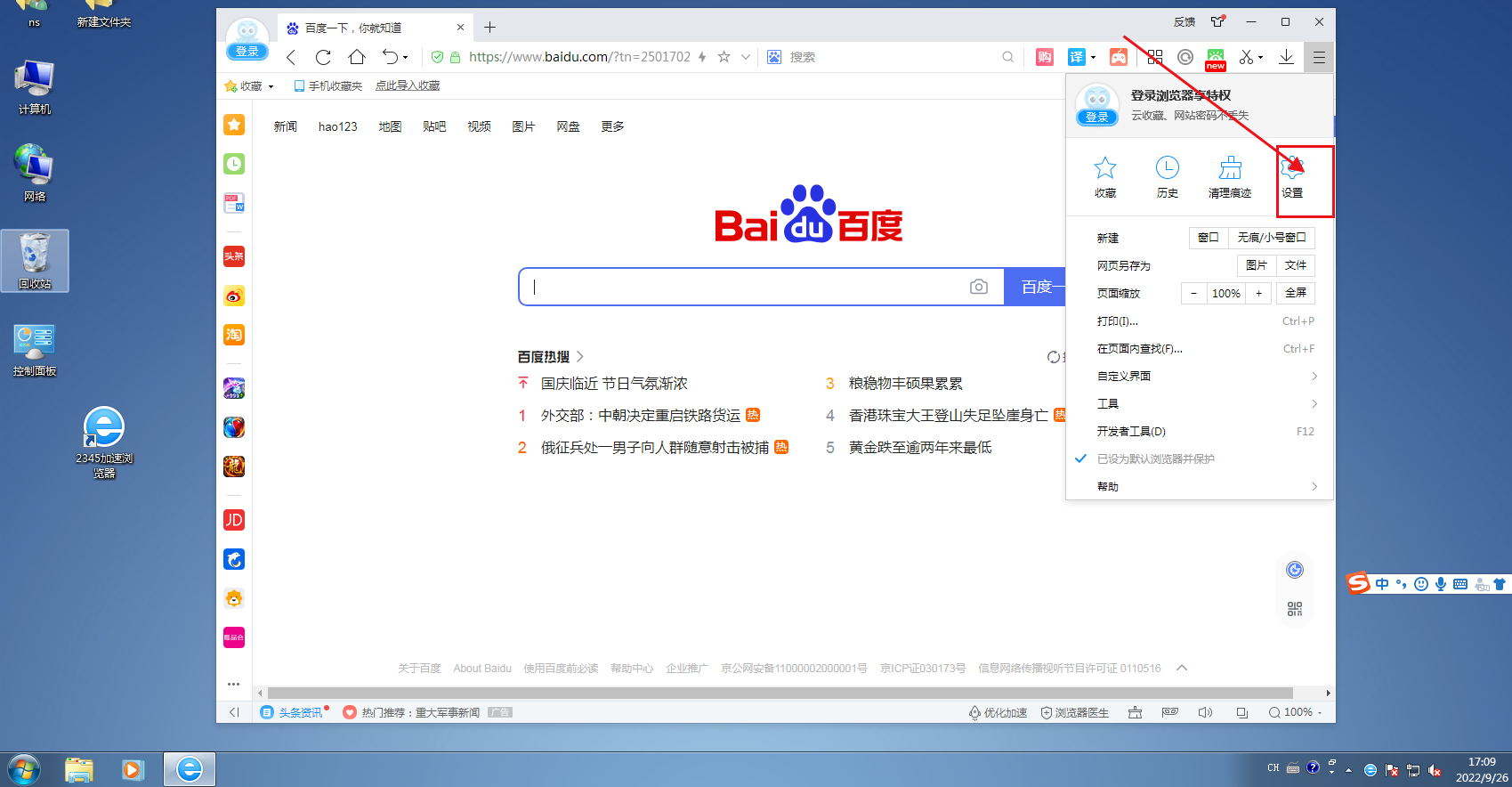The height and width of the screenshot is (787, 1512).
Task: Open the hamburger main menu button
Action: (x=1319, y=57)
